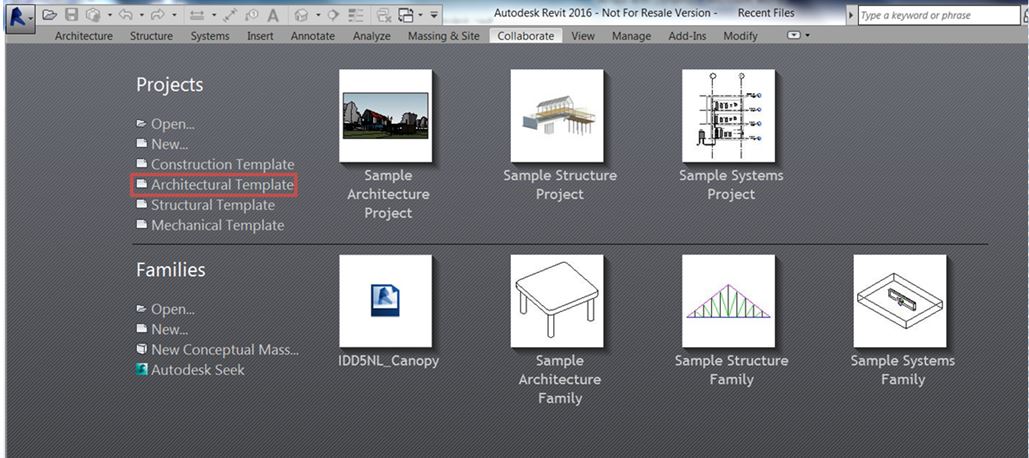The width and height of the screenshot is (1029, 458).
Task: Open the IDD5NL_Canopy family thumbnail
Action: pos(386,301)
